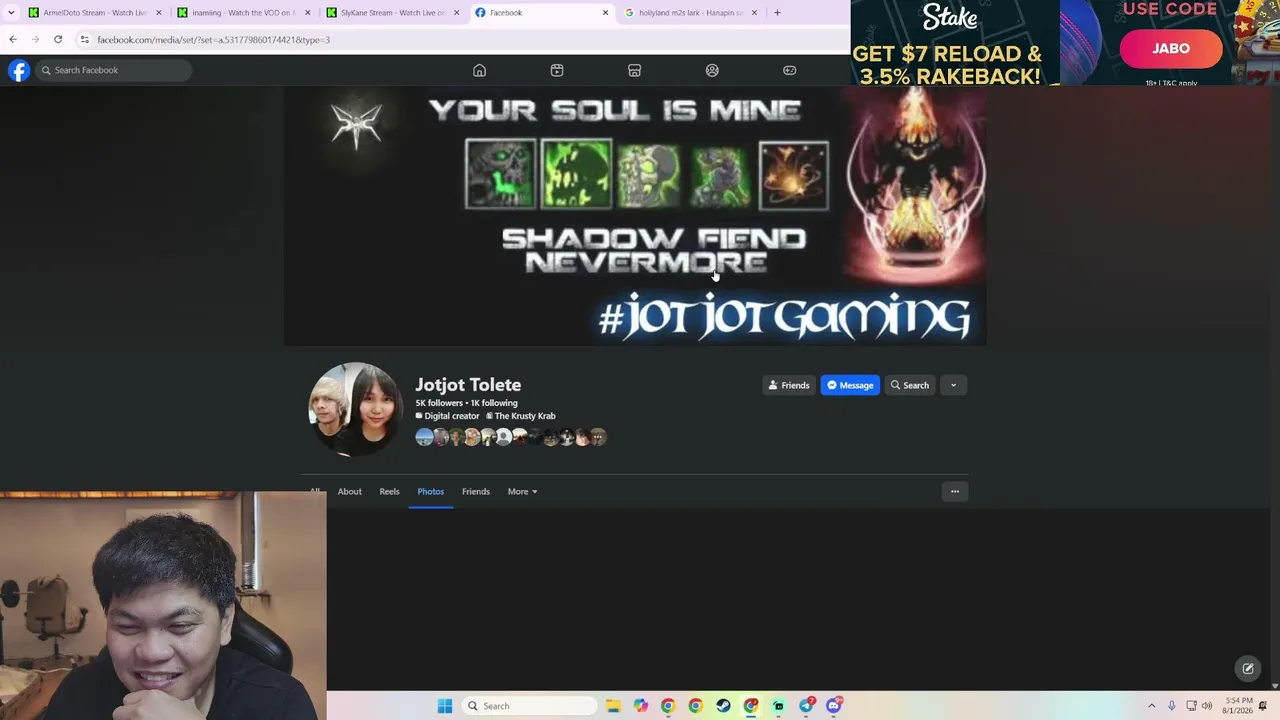
Task: Open the Groups icon in top navigation
Action: tap(712, 70)
